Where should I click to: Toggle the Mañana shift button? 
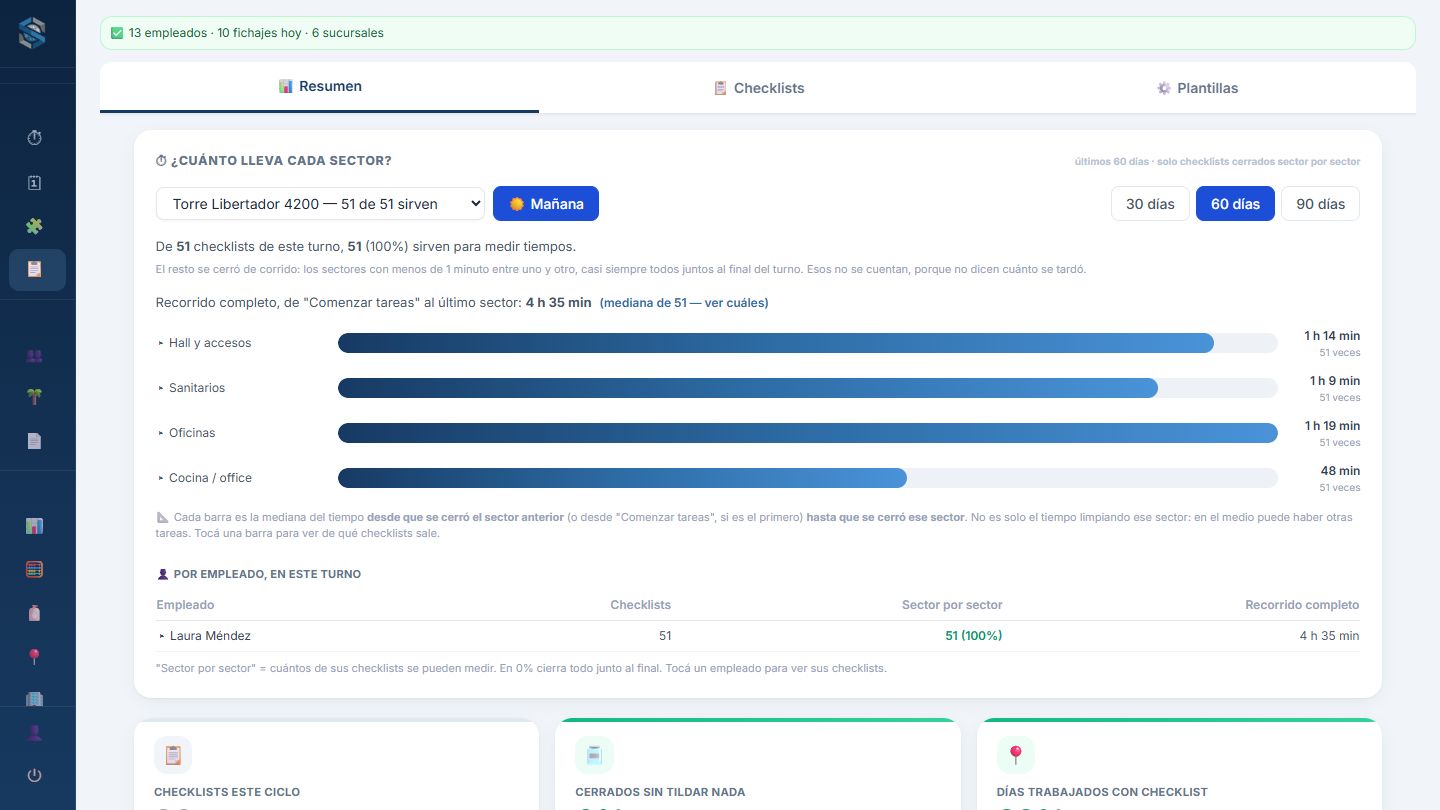(546, 203)
